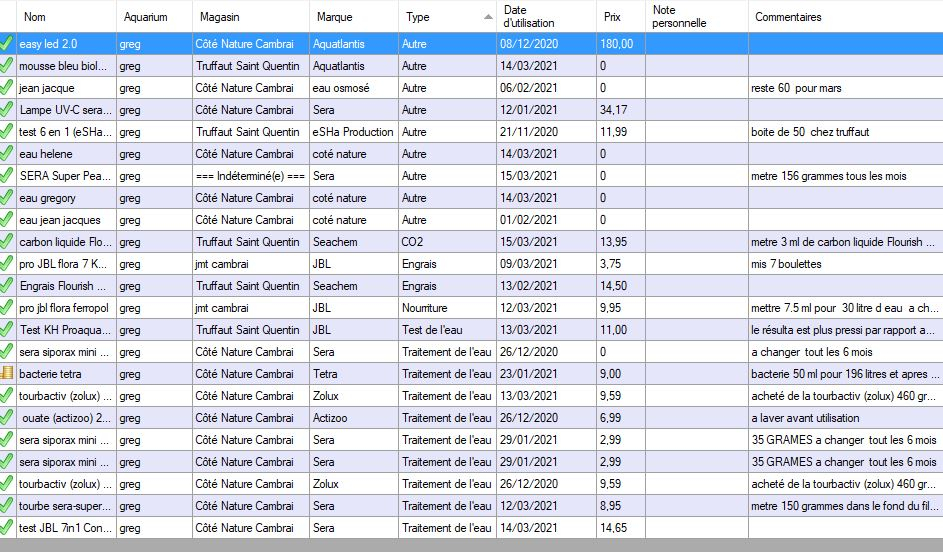This screenshot has height=552, width=943.
Task: Select the easy led 2.0 row name
Action: point(48,44)
